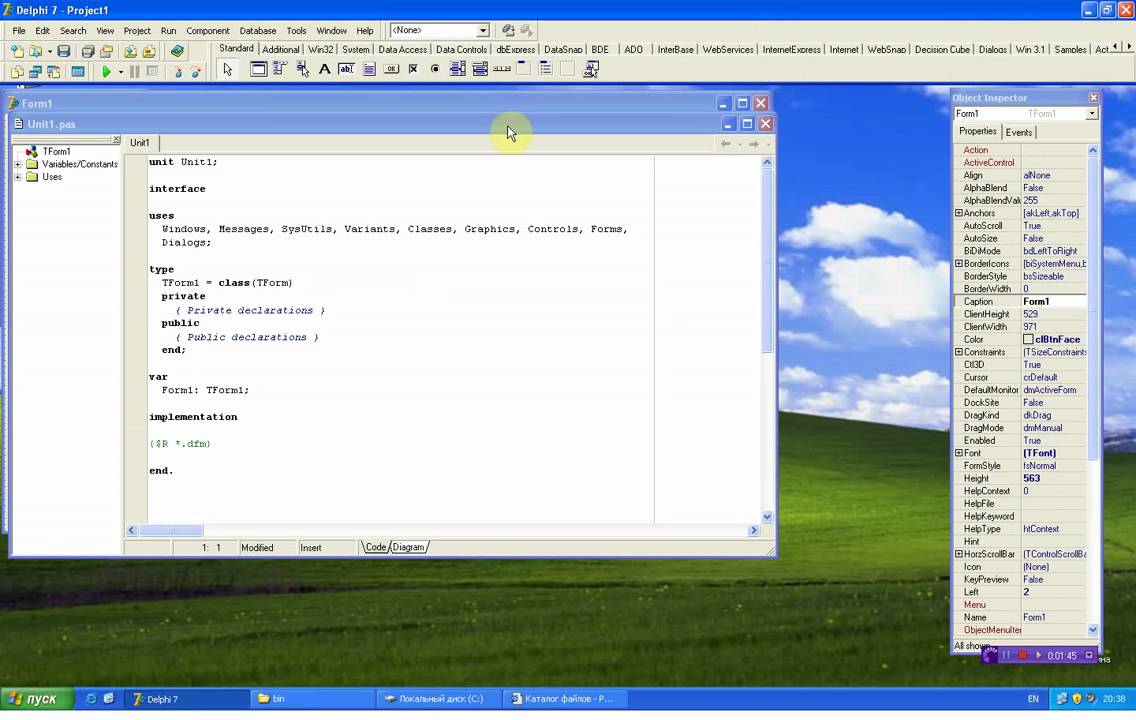Select the Frames component icon
Viewport: 1136px width, 720px height.
258,70
